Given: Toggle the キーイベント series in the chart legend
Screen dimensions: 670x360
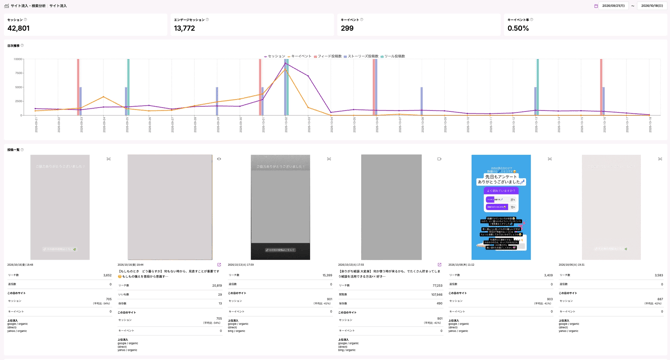Looking at the screenshot, I should click(x=300, y=56).
